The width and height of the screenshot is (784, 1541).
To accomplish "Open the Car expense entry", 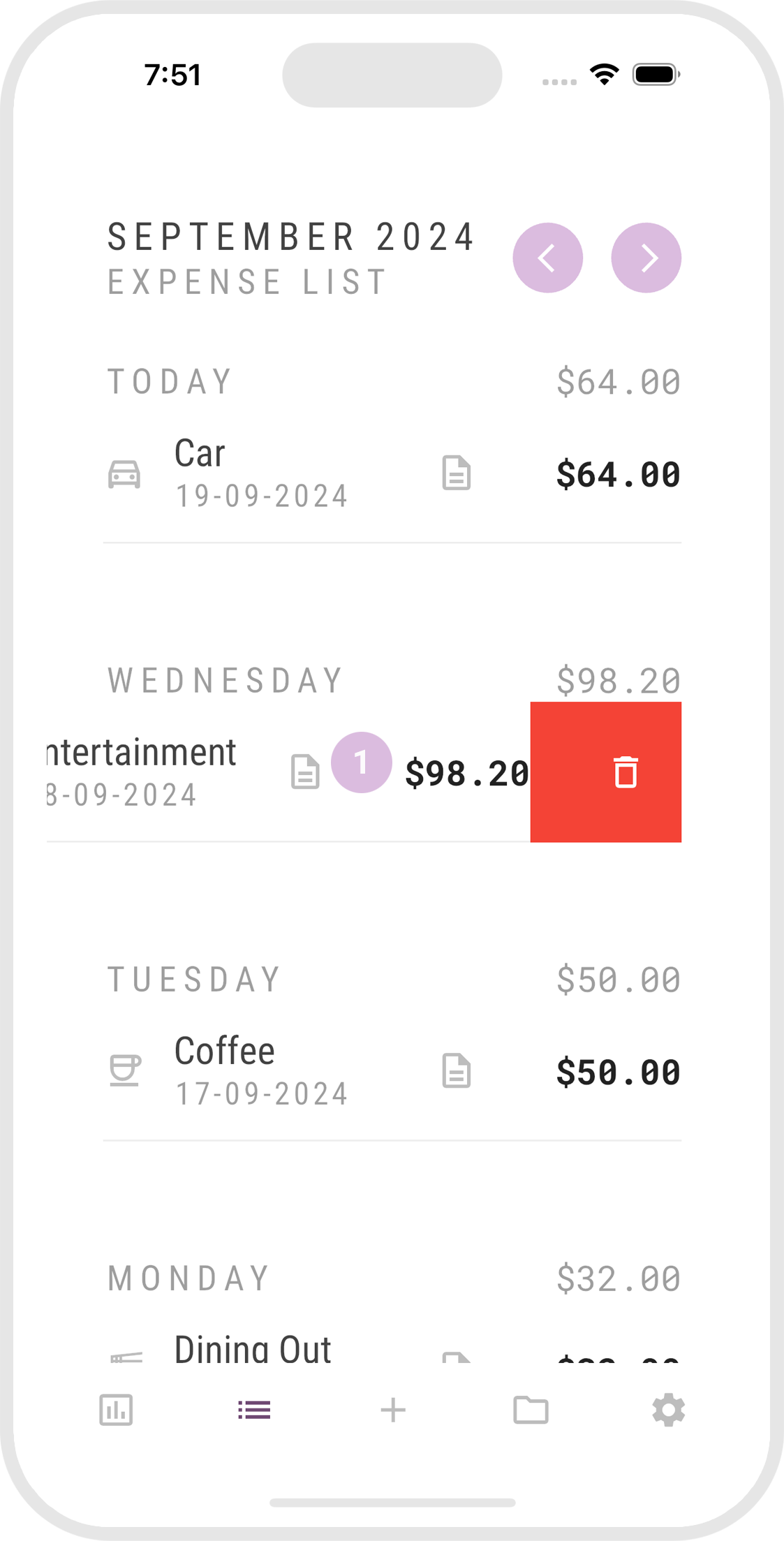I will point(261,473).
